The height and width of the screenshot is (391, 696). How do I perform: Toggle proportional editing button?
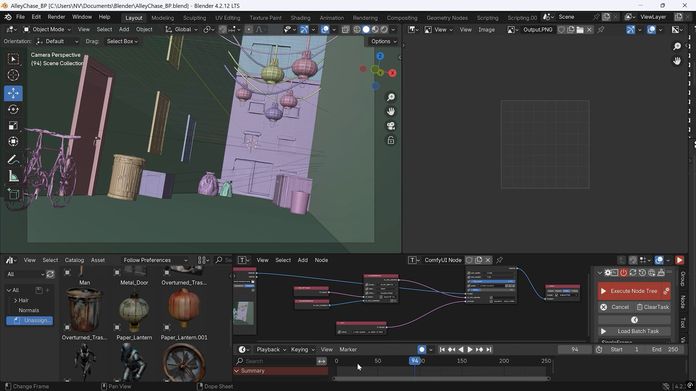tap(249, 30)
